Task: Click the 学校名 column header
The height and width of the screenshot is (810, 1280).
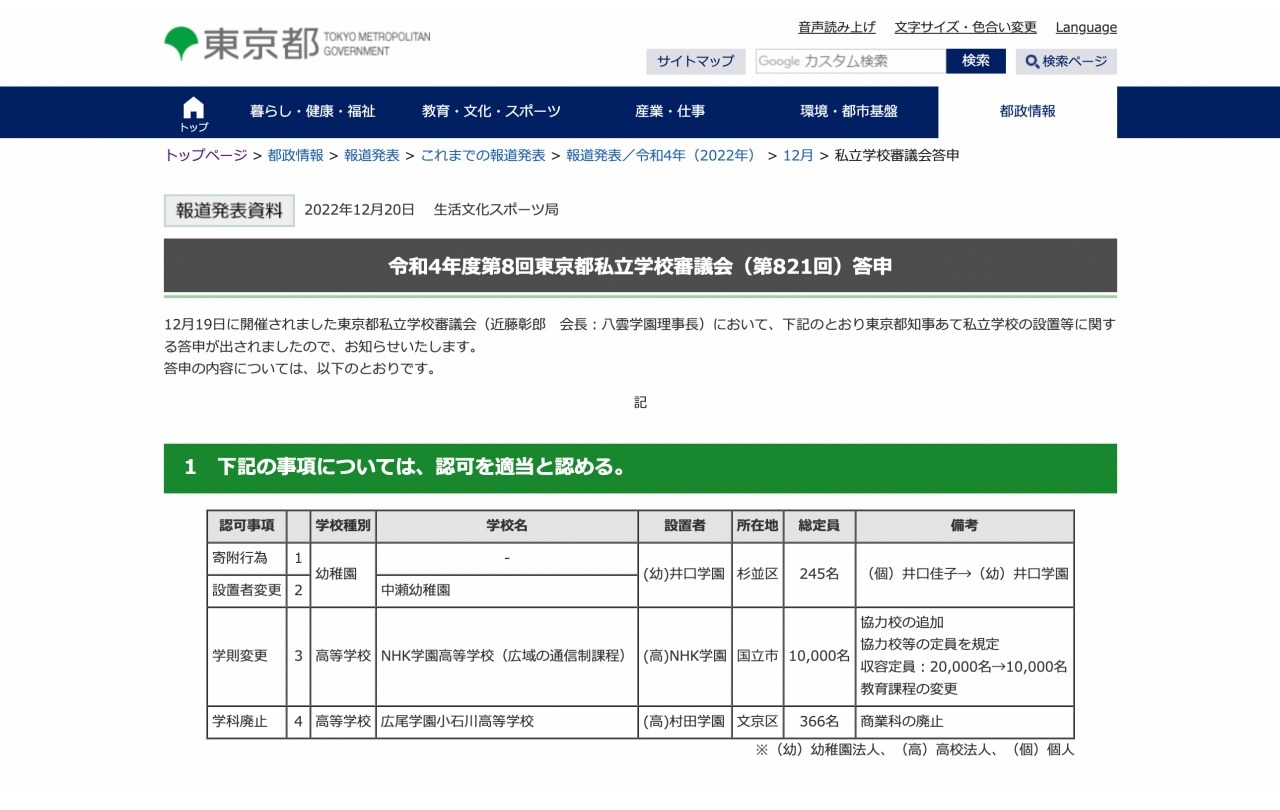Action: [x=507, y=526]
